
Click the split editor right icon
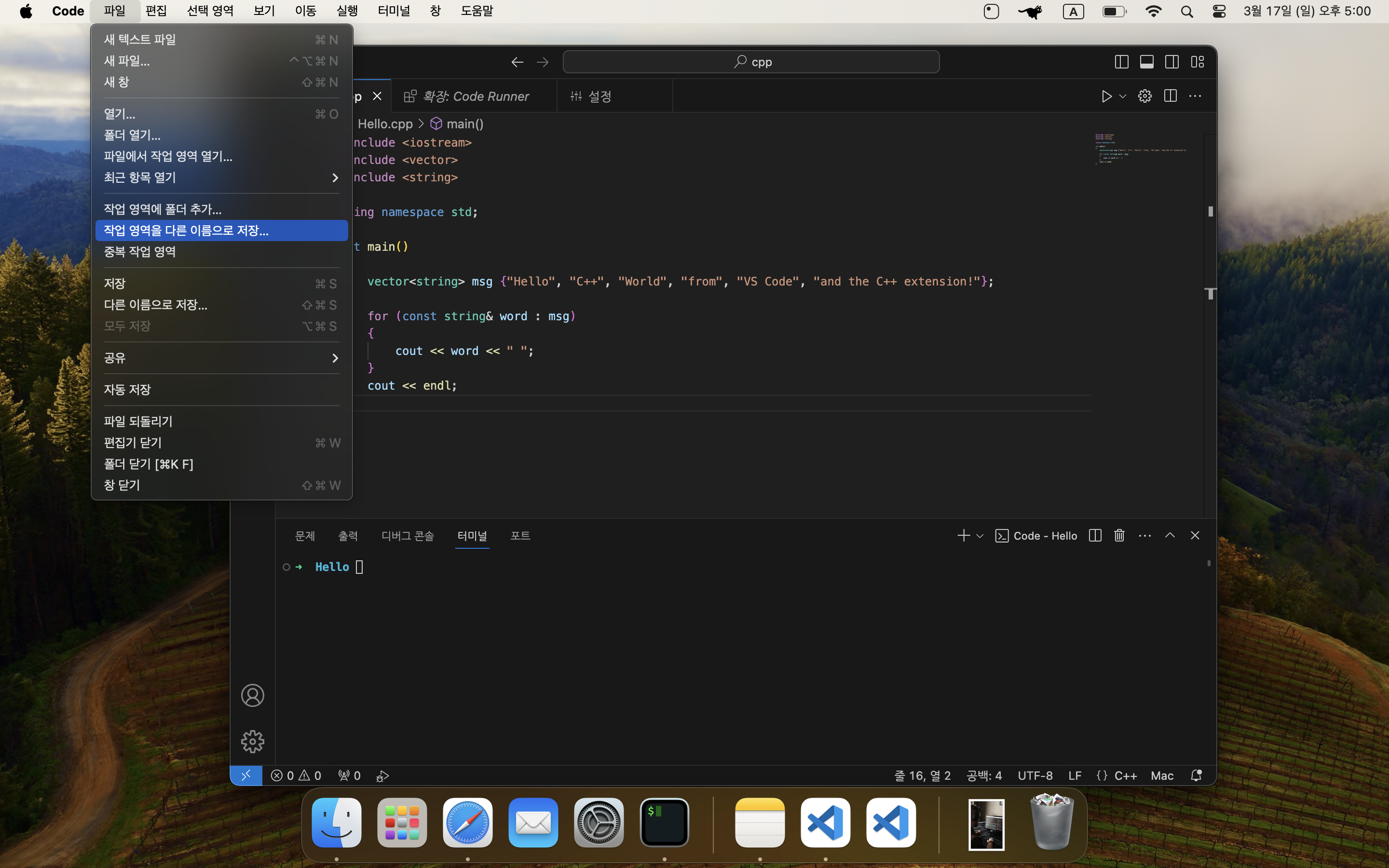coord(1171,96)
